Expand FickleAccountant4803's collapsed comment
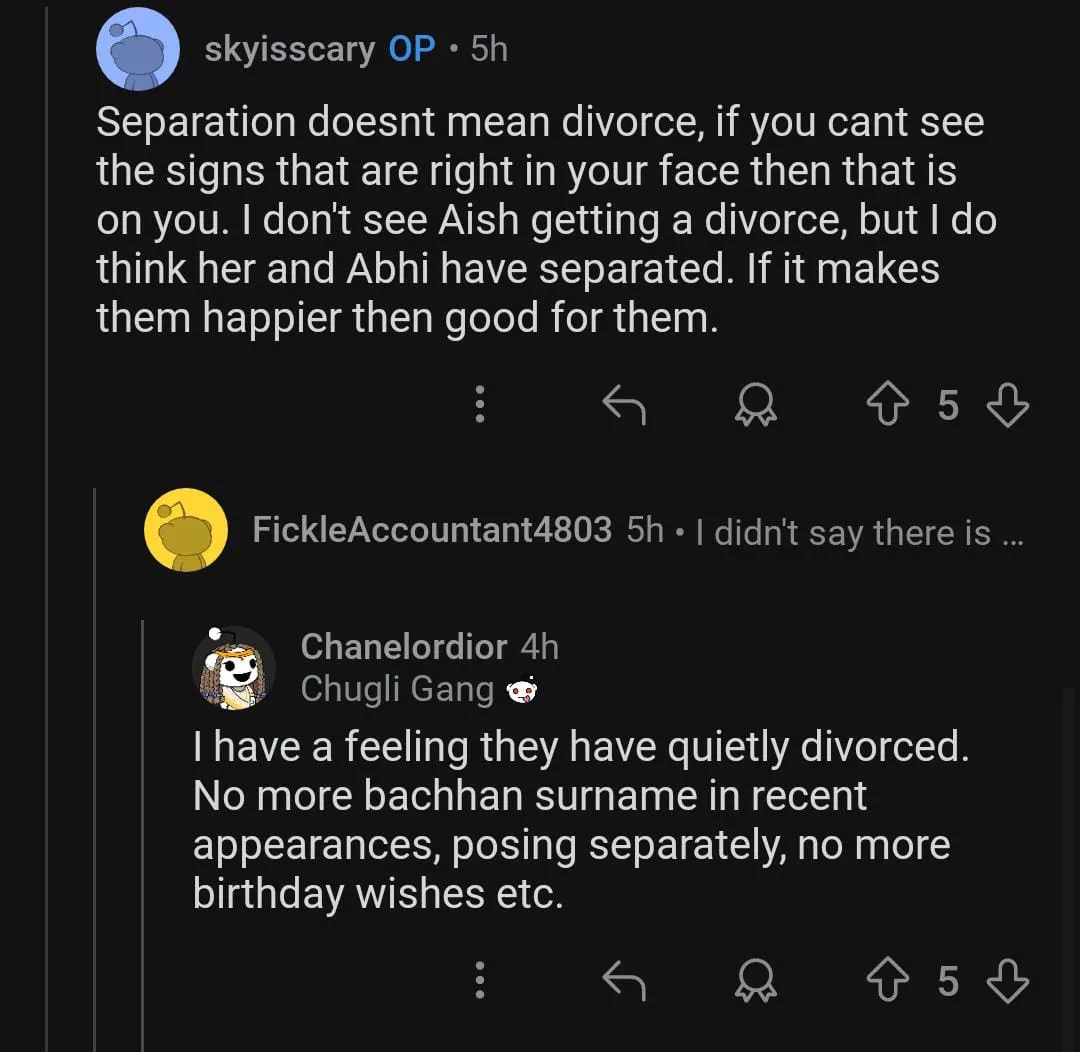The height and width of the screenshot is (1052, 1080). point(852,532)
